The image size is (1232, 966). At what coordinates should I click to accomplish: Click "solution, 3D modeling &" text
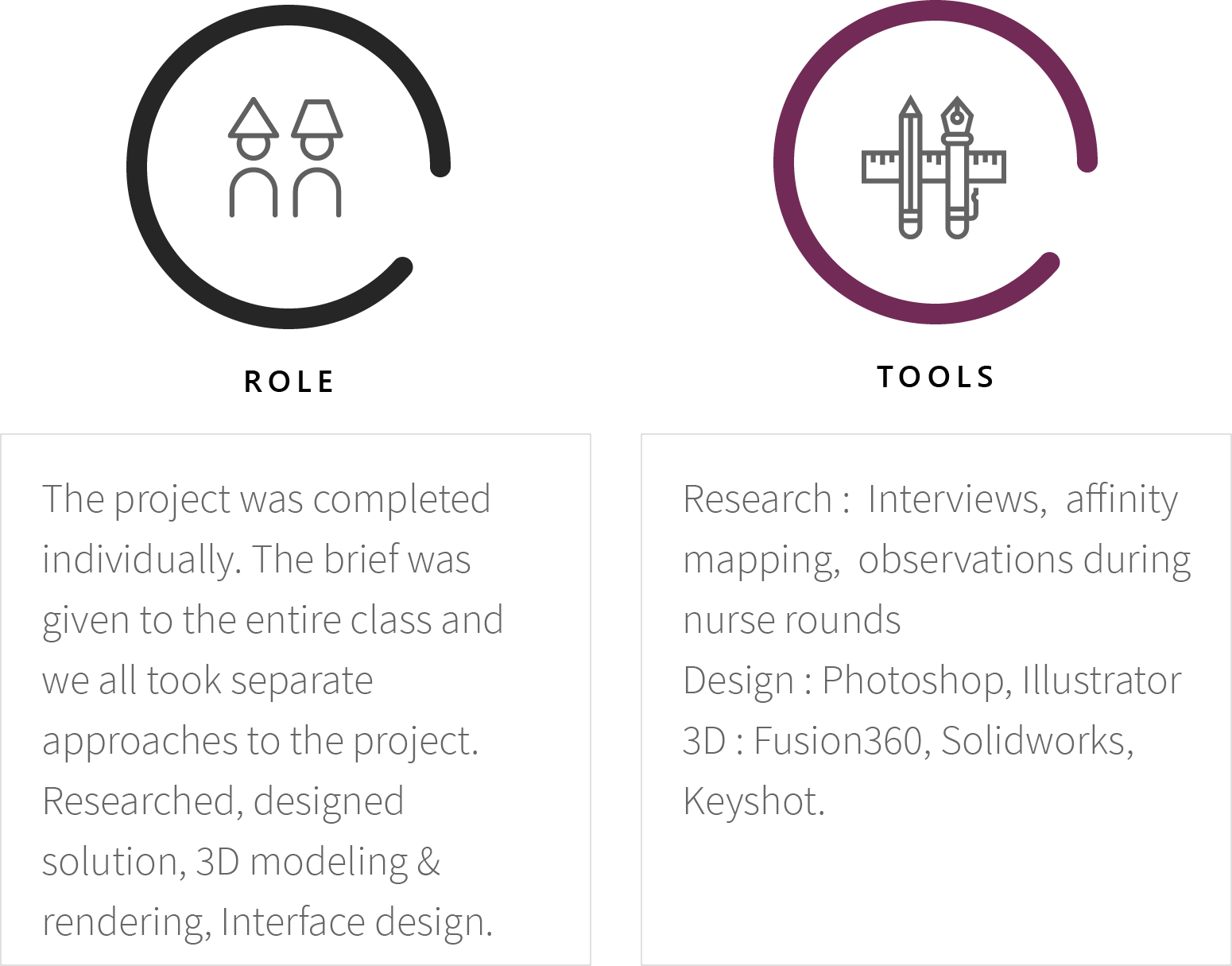(242, 862)
